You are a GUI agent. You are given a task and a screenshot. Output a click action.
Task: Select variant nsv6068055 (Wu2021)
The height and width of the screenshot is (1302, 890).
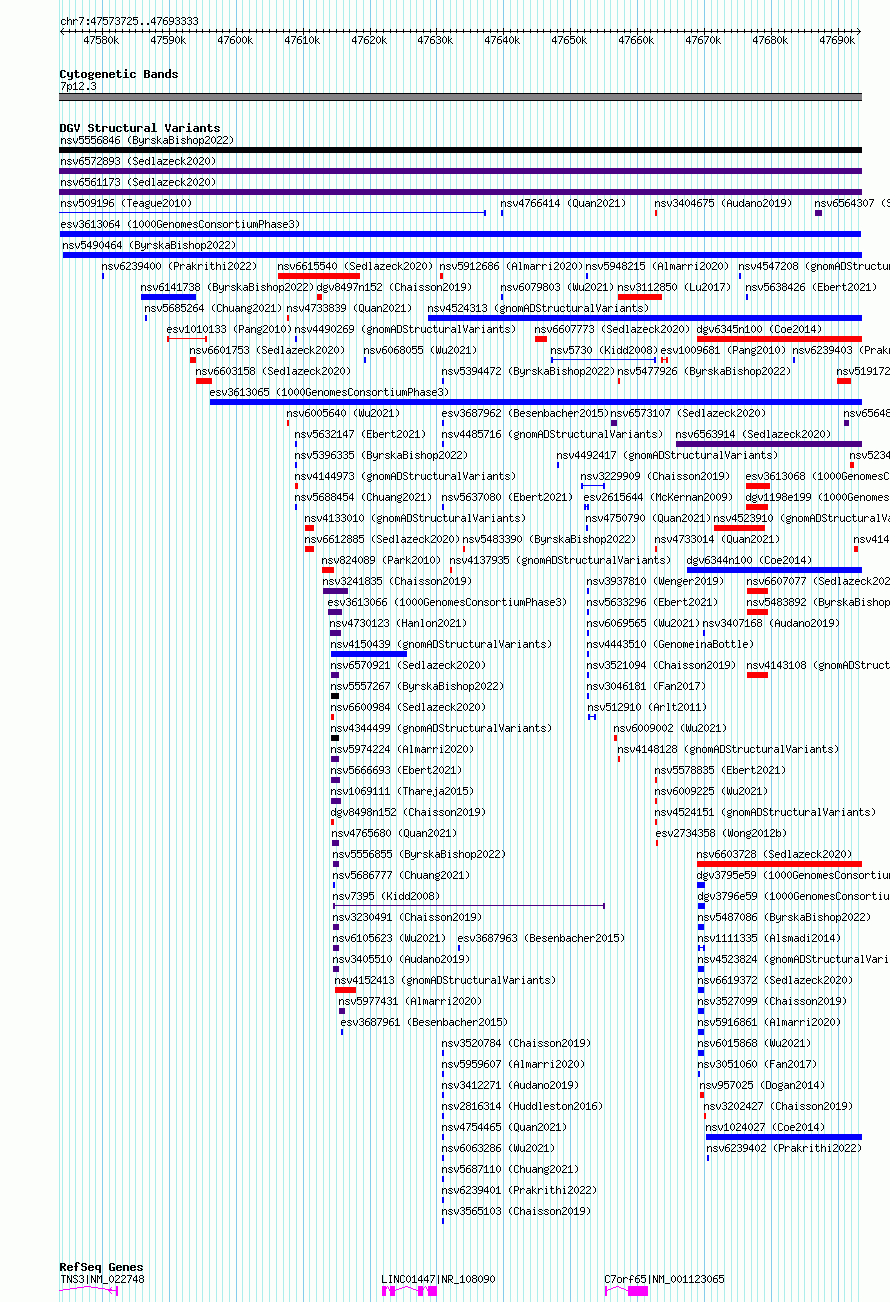click(x=420, y=350)
